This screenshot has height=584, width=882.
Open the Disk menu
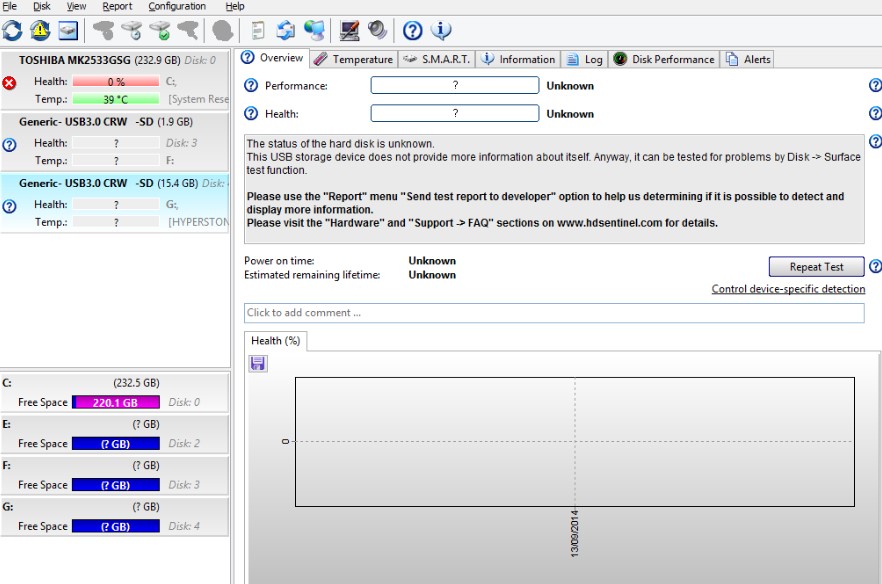pos(41,7)
